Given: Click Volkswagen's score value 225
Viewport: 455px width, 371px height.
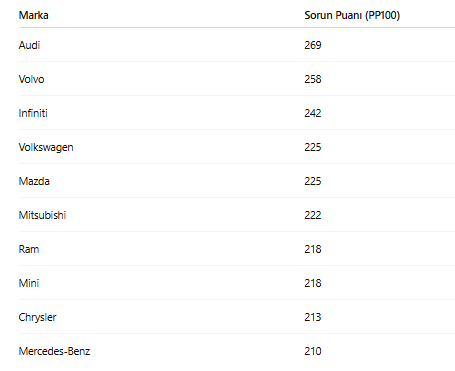Looking at the screenshot, I should coord(313,147).
